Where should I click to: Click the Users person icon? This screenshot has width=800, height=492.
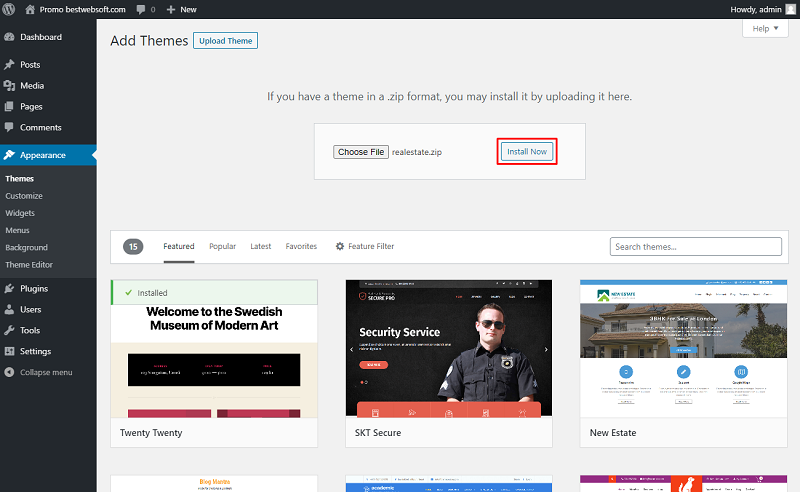[9, 309]
